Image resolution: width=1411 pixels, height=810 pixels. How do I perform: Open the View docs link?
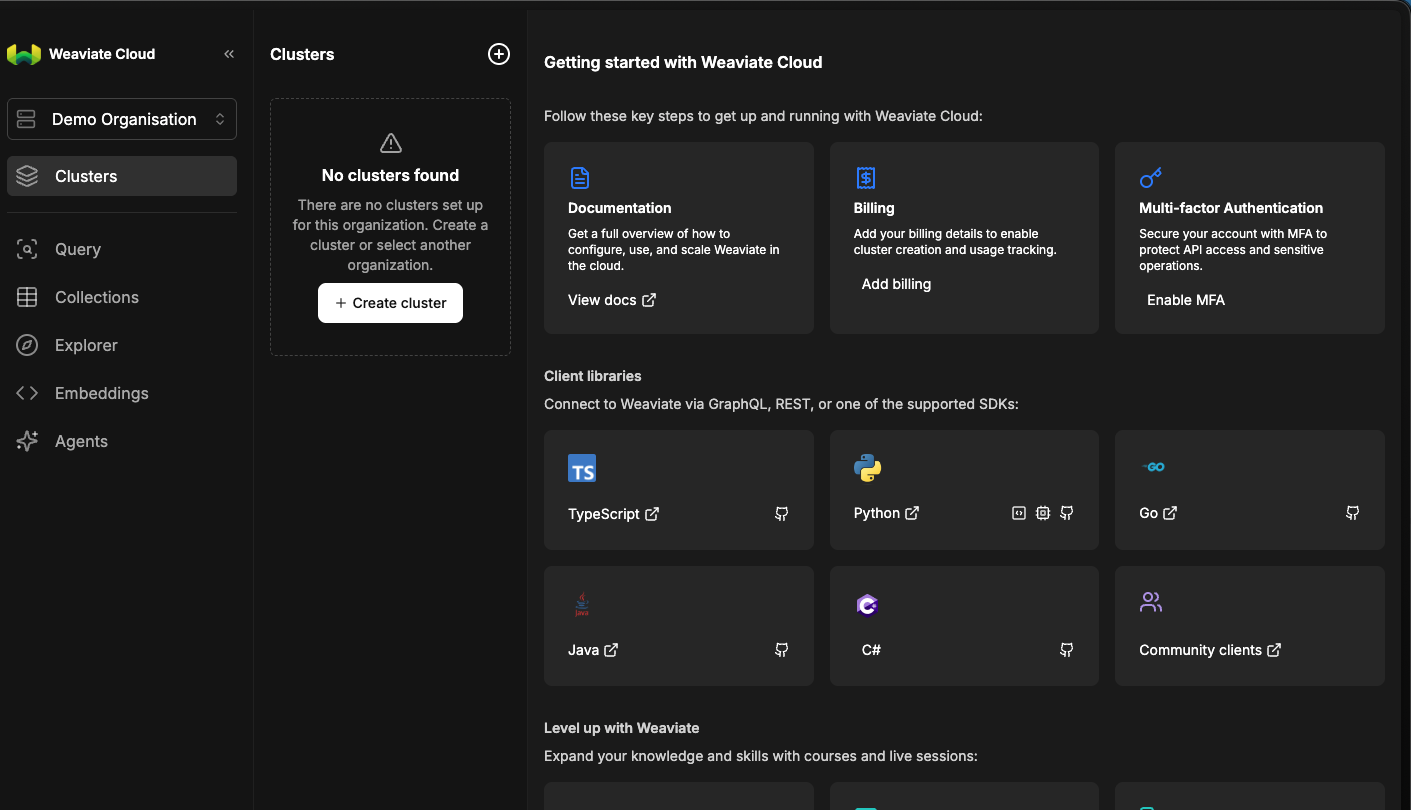pos(612,300)
